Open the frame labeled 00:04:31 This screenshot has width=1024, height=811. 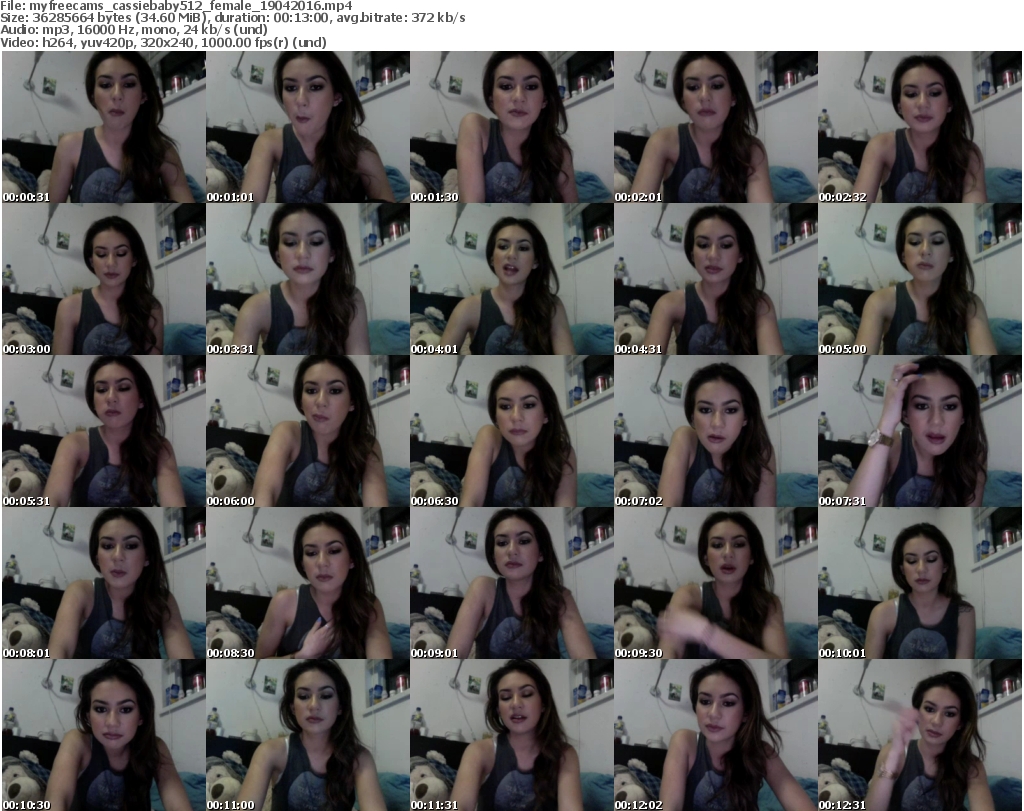(x=715, y=279)
